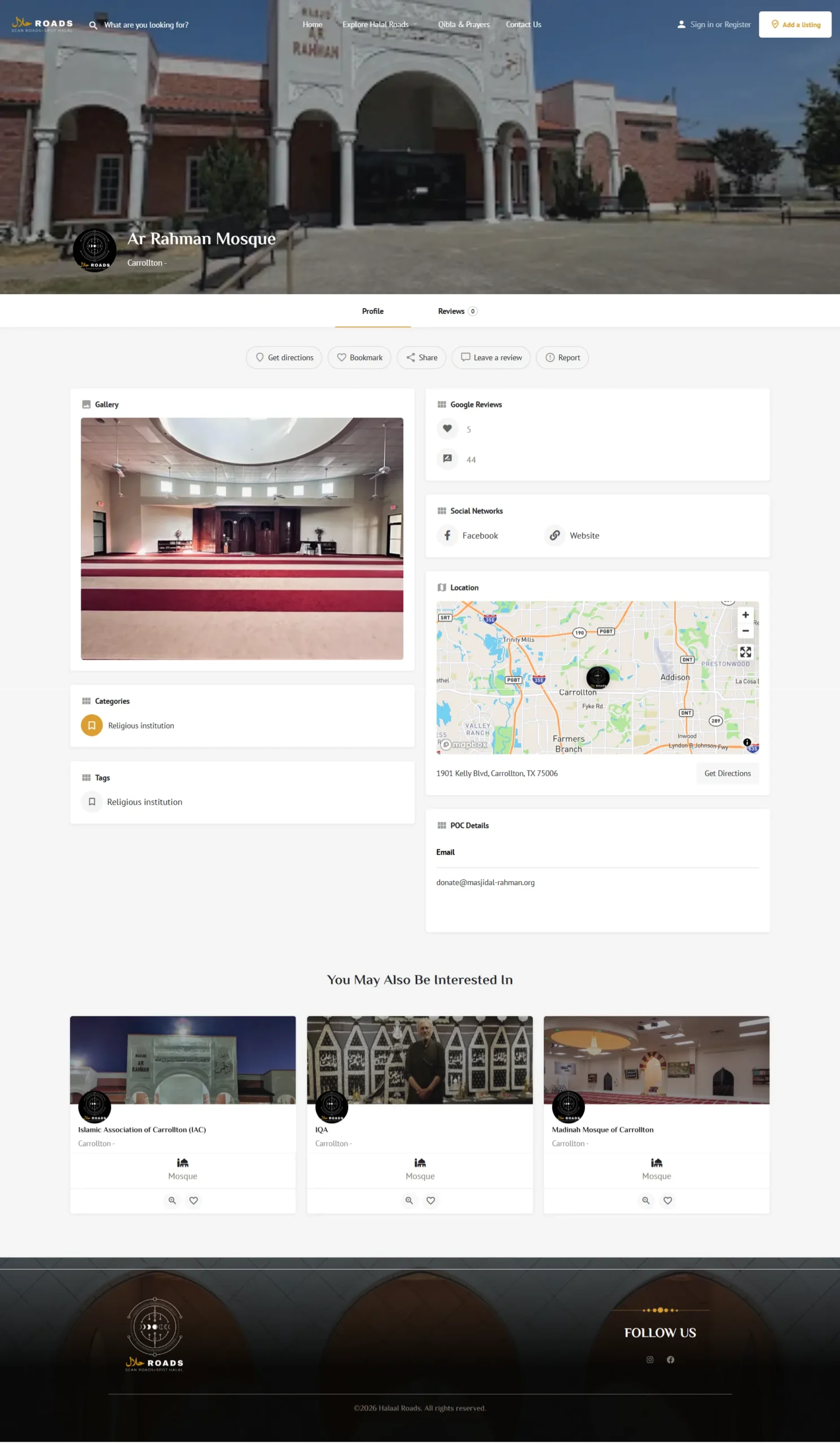This screenshot has width=840, height=1445.
Task: Open Qibla & Prayers menu item
Action: [x=464, y=25]
